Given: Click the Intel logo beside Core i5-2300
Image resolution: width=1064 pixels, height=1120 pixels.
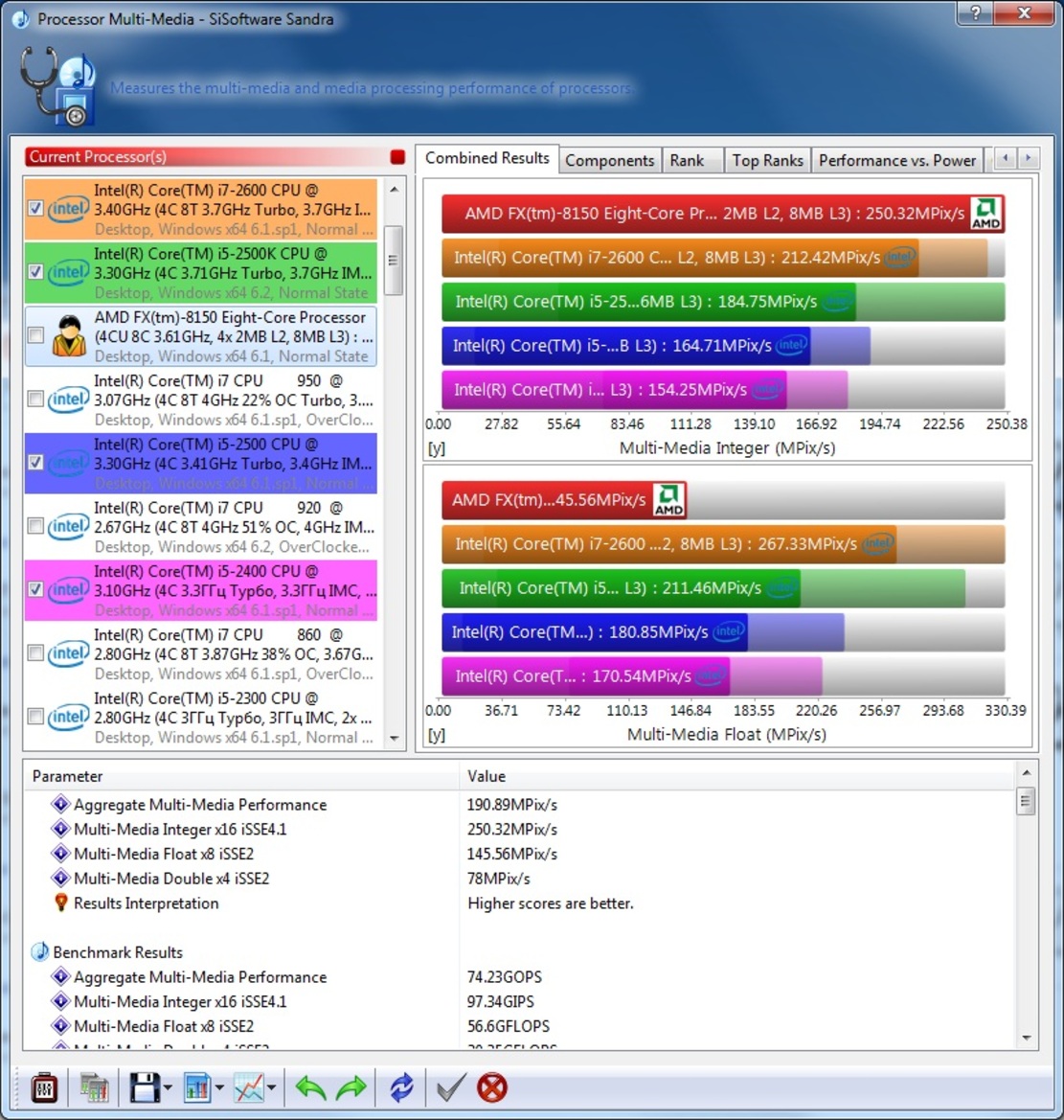Looking at the screenshot, I should tap(69, 717).
